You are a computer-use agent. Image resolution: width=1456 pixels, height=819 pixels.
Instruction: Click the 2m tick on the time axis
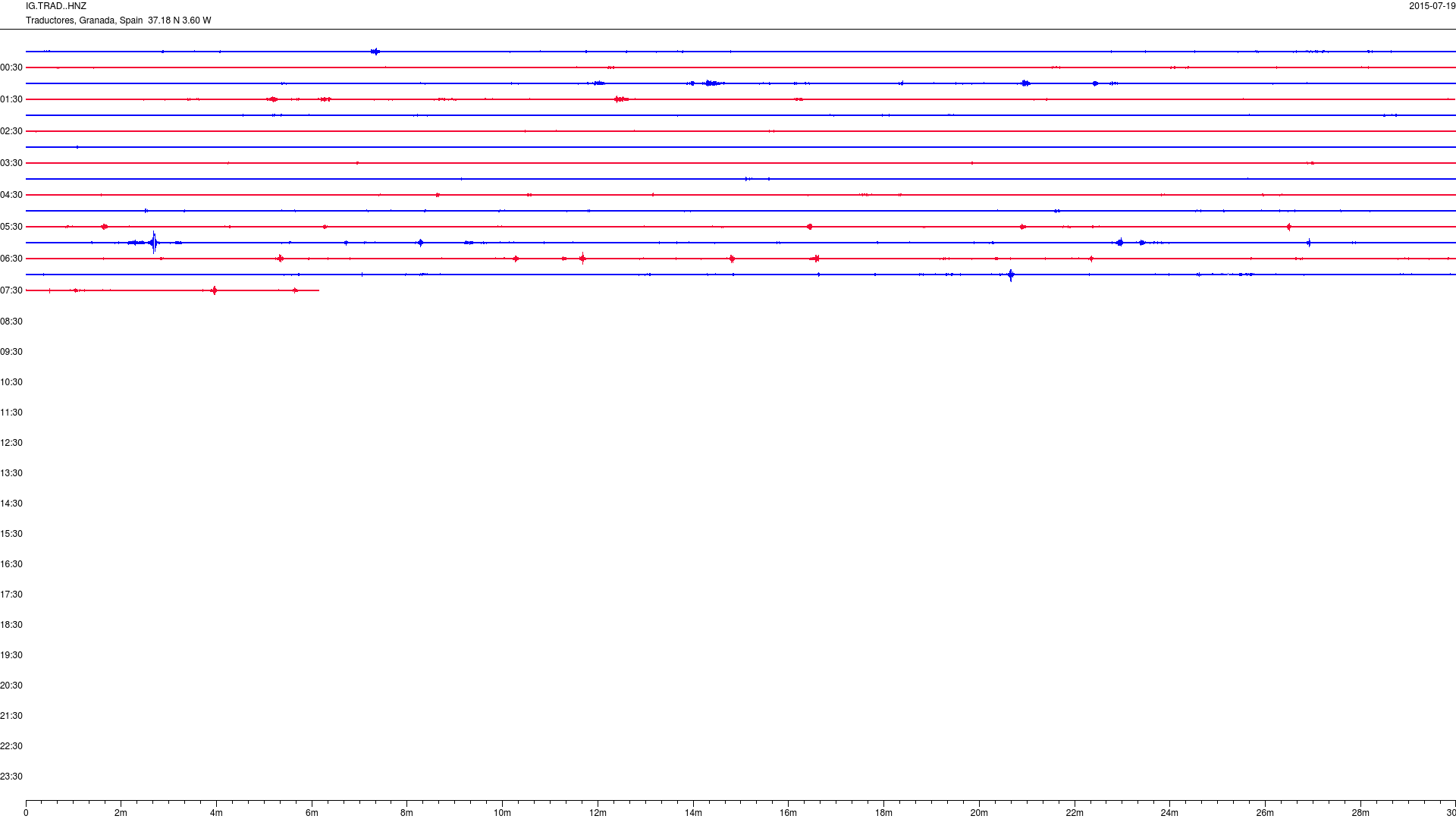click(121, 813)
